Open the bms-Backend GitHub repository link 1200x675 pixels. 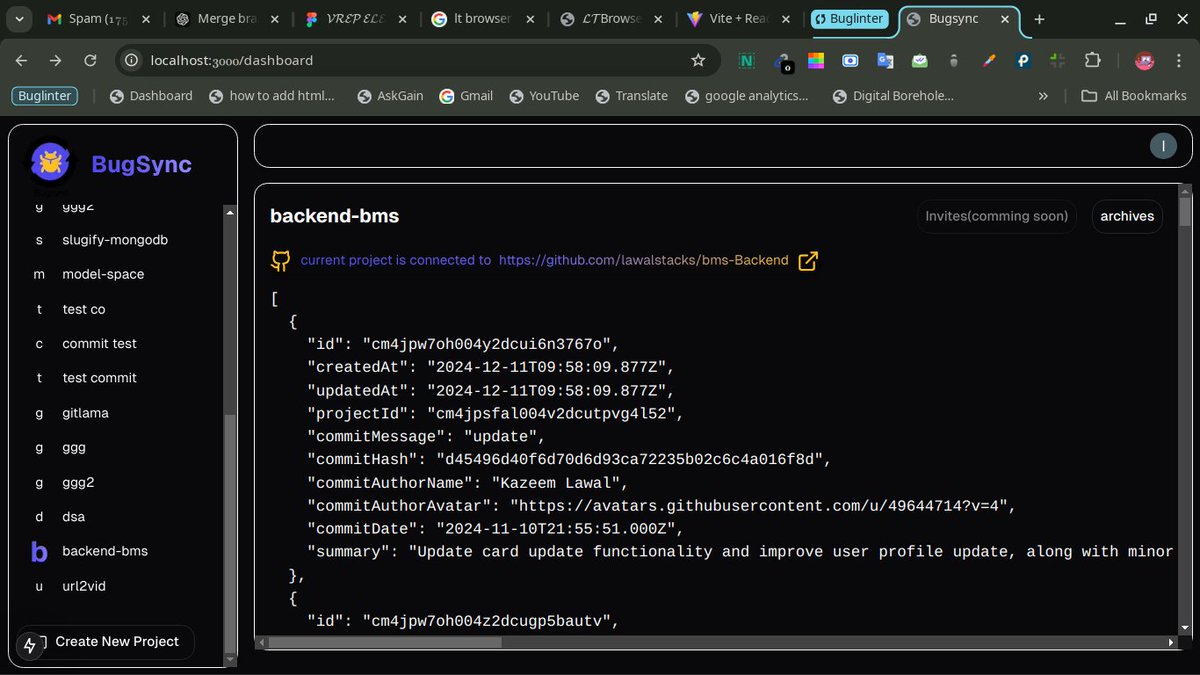[643, 260]
